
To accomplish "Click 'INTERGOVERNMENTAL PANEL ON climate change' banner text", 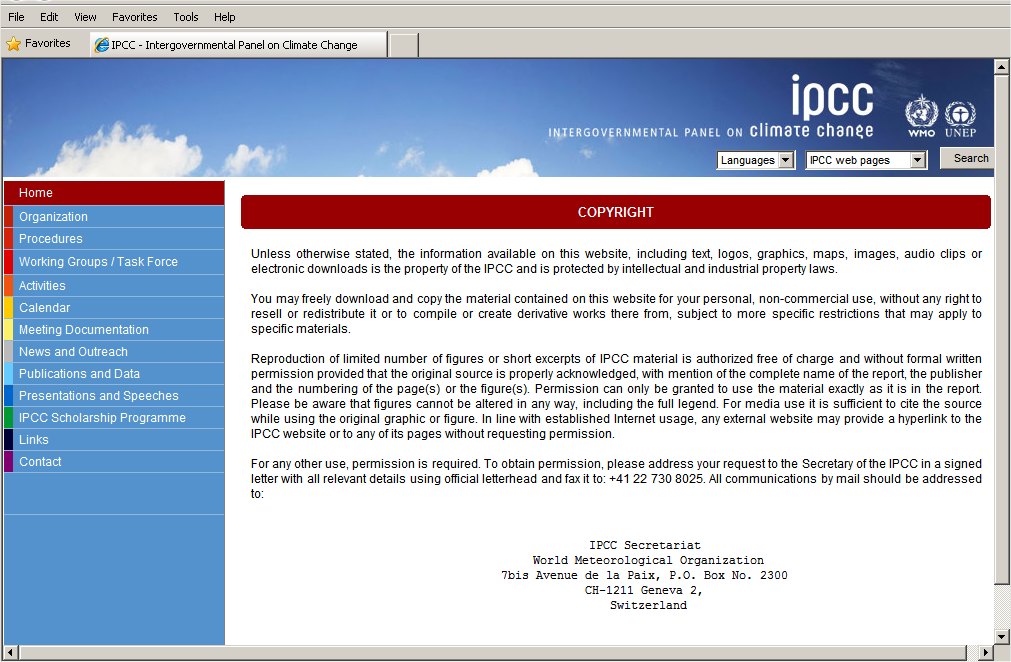I will (x=711, y=131).
